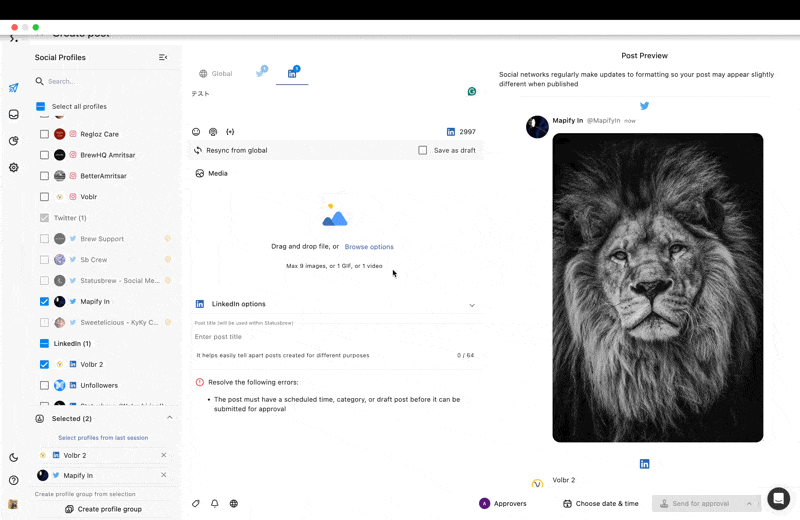Viewport: 800px width, 520px height.
Task: Uncheck the Volbr 2 LinkedIn profile
Action: [44, 364]
